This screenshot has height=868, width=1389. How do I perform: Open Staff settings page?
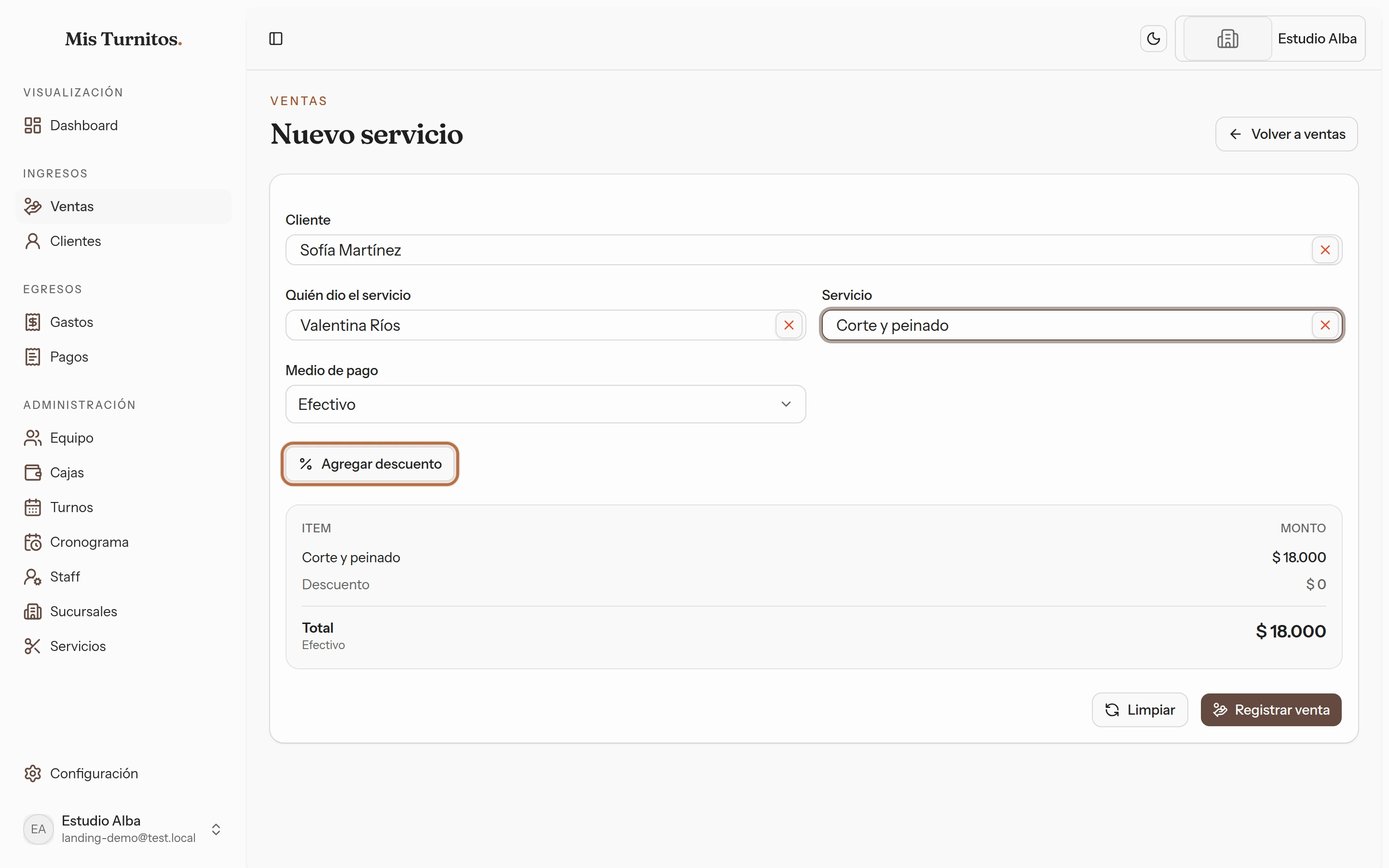pyautogui.click(x=123, y=577)
